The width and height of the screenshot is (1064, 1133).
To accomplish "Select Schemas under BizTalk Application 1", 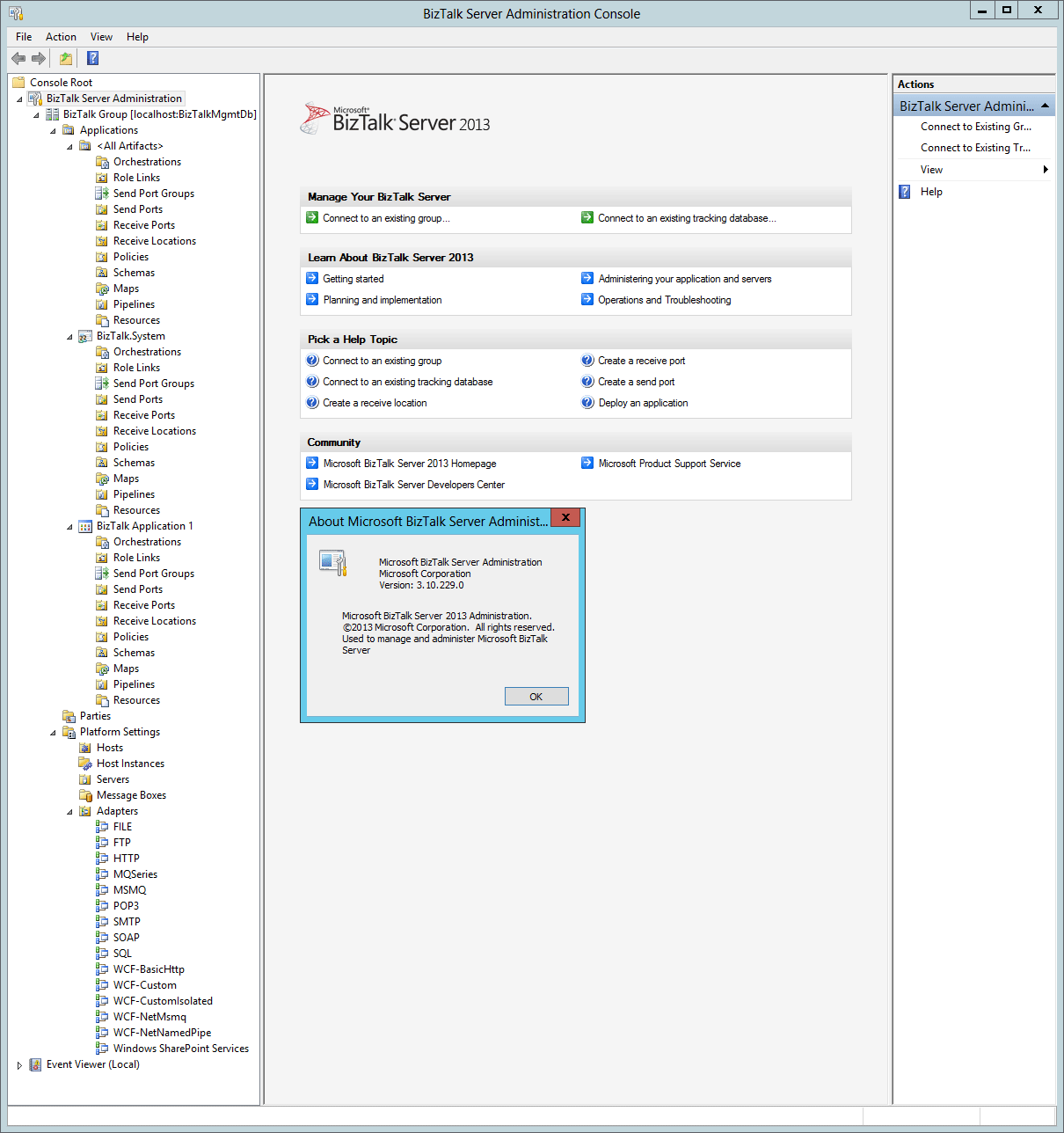I will (134, 653).
